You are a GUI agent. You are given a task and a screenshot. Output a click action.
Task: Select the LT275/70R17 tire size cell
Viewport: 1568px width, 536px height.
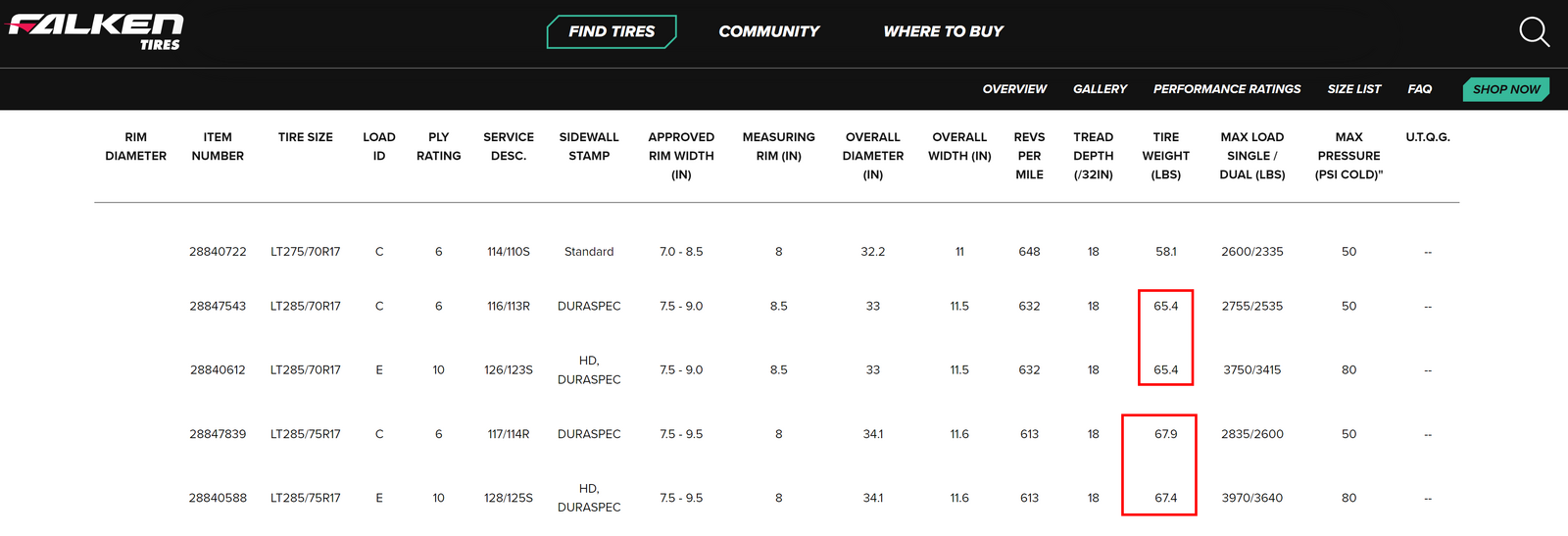pyautogui.click(x=306, y=252)
